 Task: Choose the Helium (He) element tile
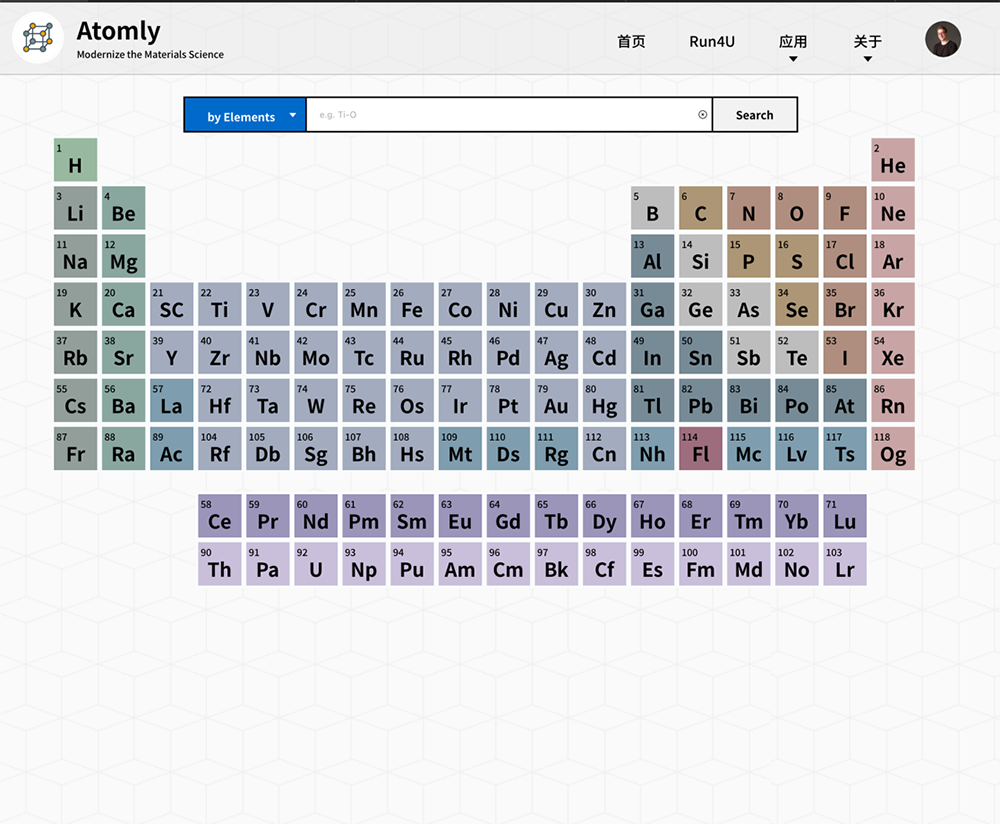(x=893, y=160)
